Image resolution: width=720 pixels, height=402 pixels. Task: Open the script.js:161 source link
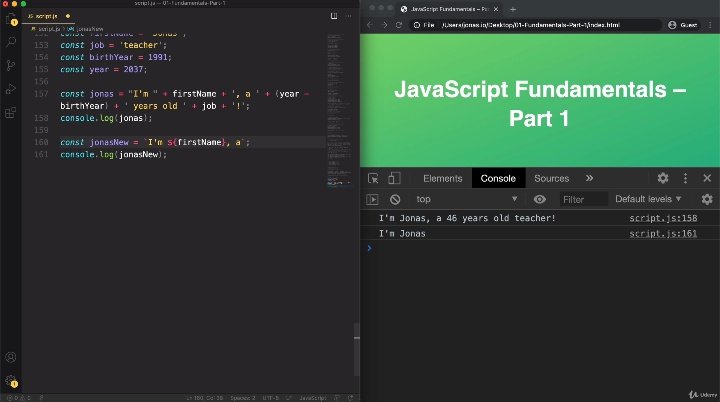point(663,233)
